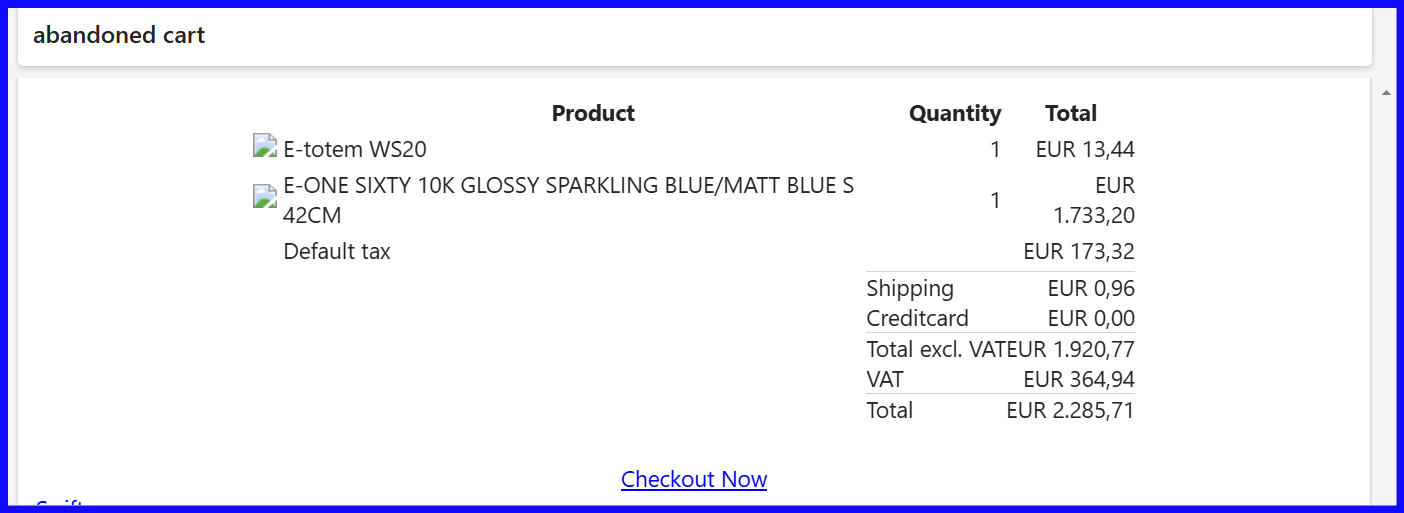
Task: Click the partially visible link below Checkout Now
Action: click(x=60, y=503)
